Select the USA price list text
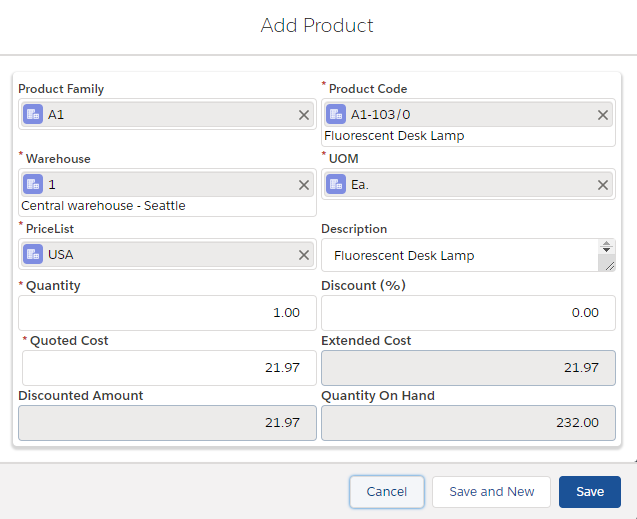The width and height of the screenshot is (637, 519). [61, 255]
